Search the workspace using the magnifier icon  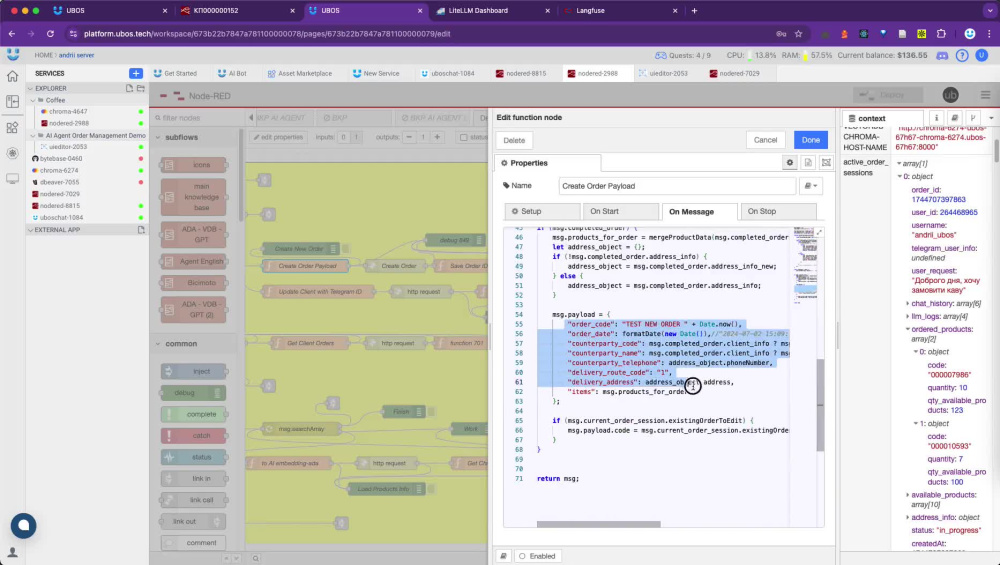tap(255, 559)
